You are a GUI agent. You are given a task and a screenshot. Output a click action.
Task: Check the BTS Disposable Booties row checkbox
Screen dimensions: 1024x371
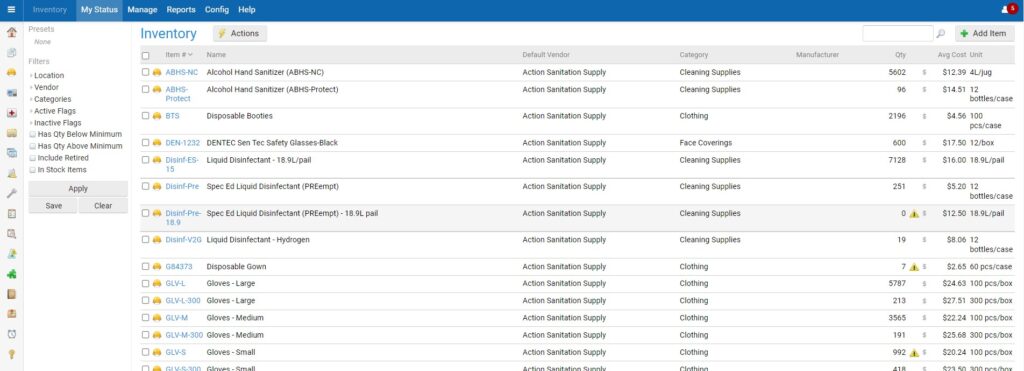pyautogui.click(x=146, y=116)
